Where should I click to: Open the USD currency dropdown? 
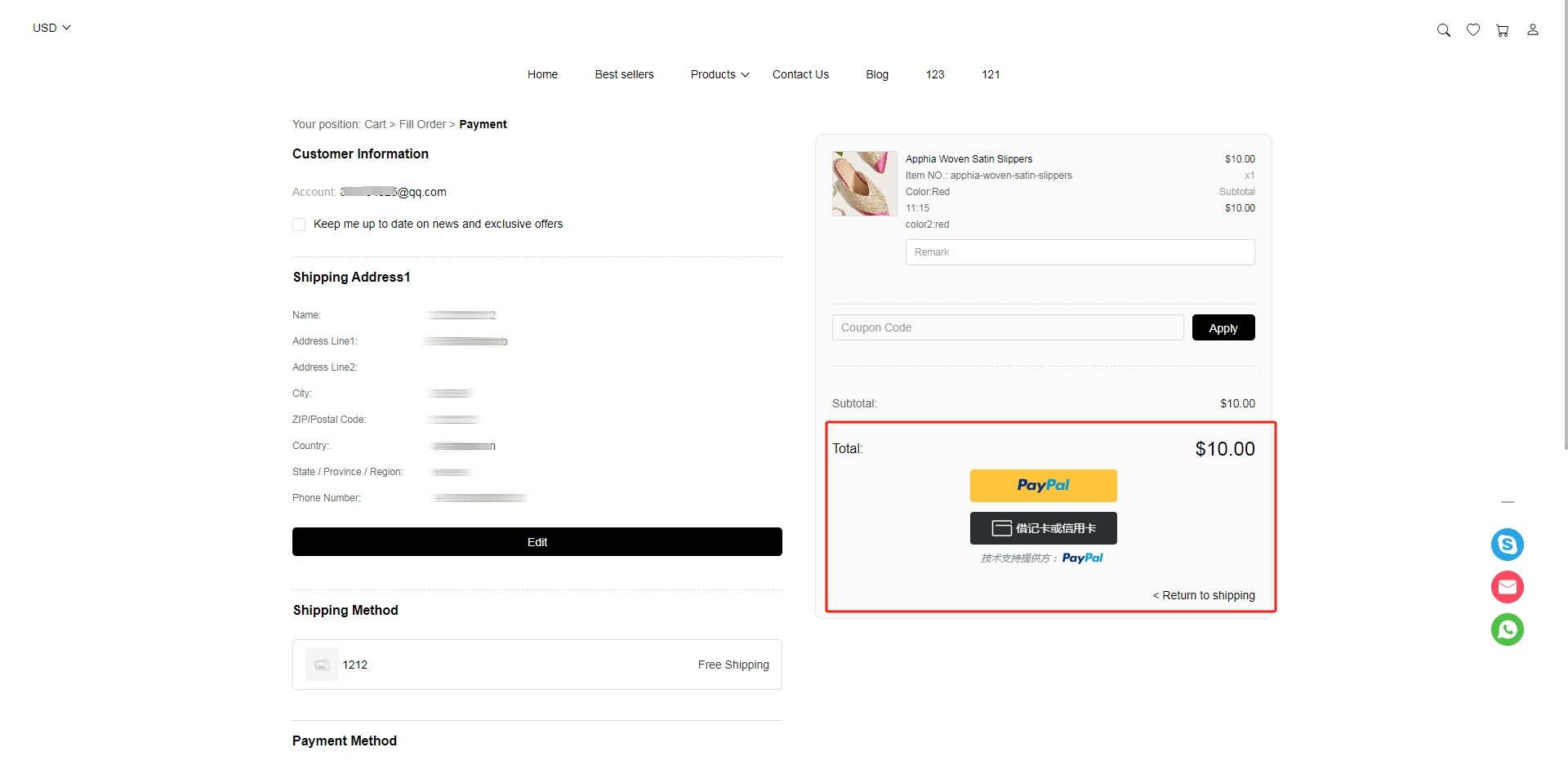[x=51, y=28]
